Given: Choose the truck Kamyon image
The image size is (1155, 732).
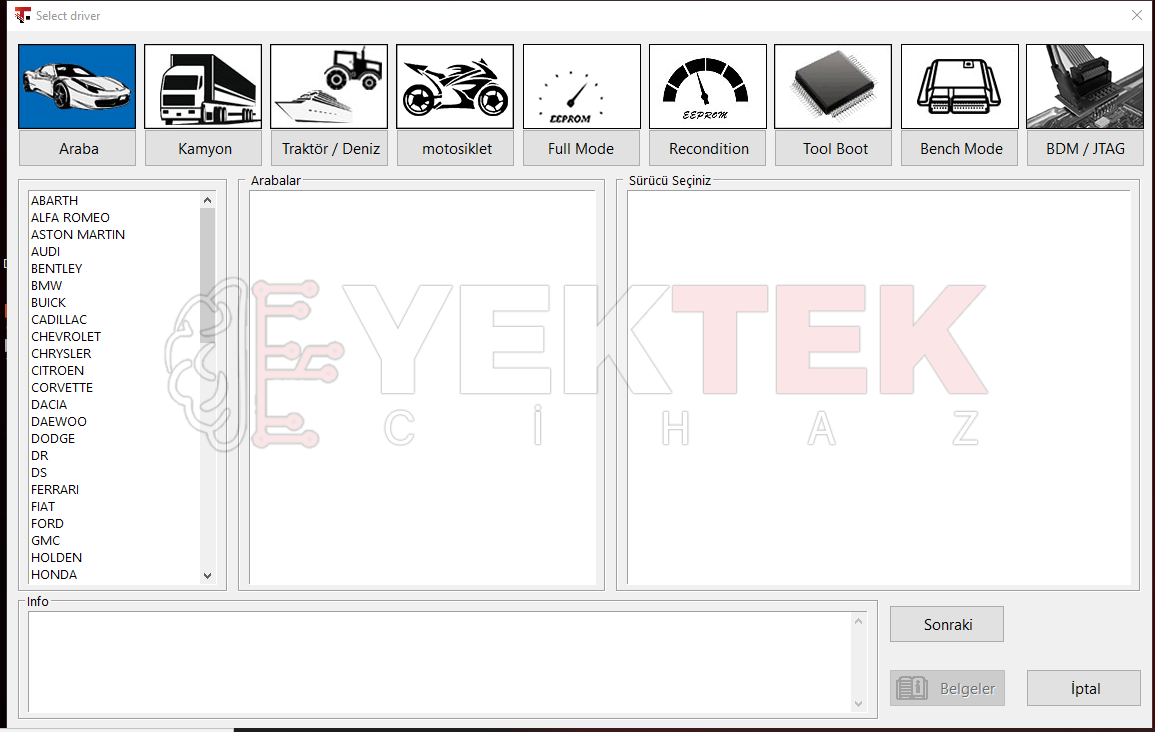Looking at the screenshot, I should point(203,86).
